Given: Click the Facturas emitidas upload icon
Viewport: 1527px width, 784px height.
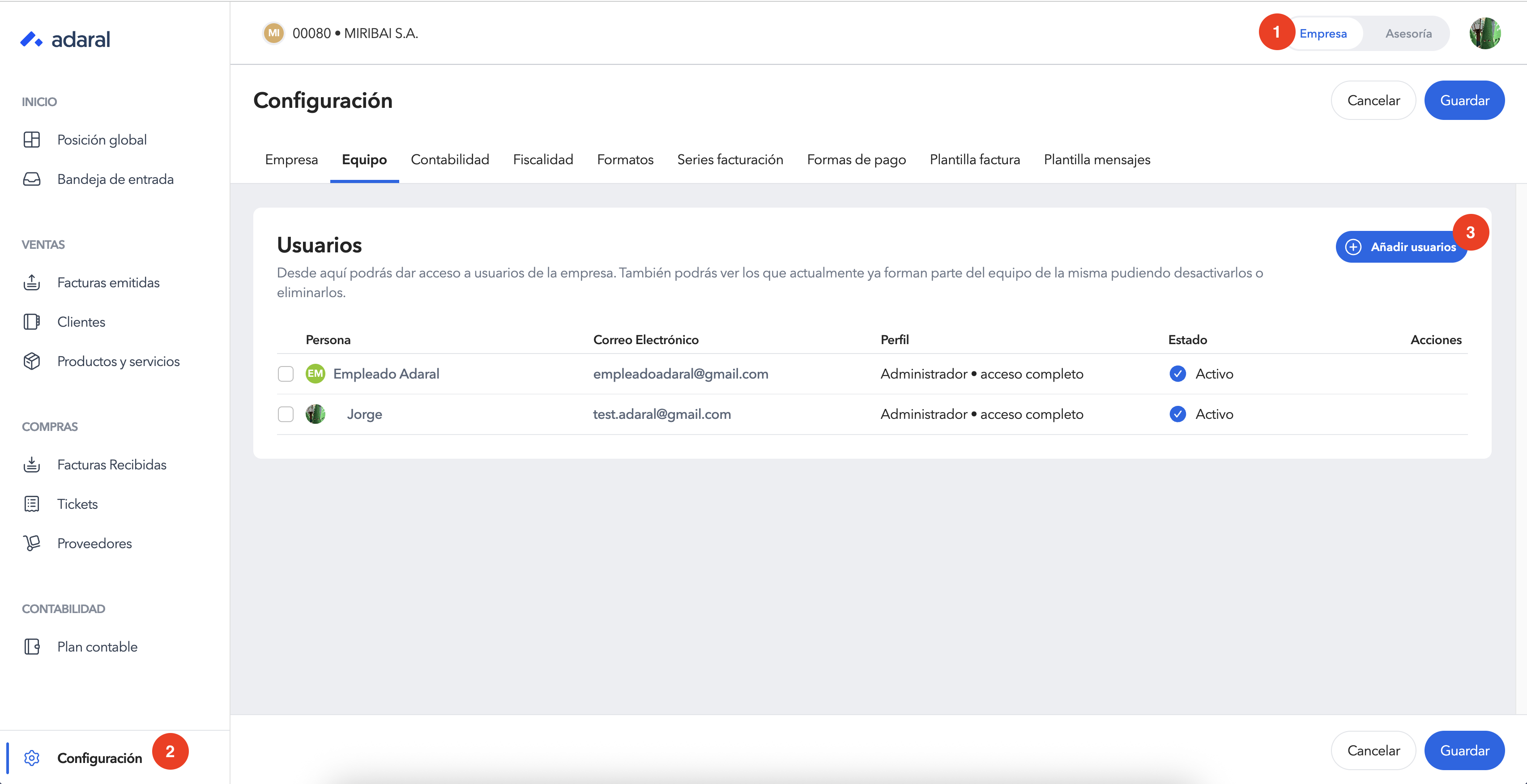Looking at the screenshot, I should [x=31, y=283].
